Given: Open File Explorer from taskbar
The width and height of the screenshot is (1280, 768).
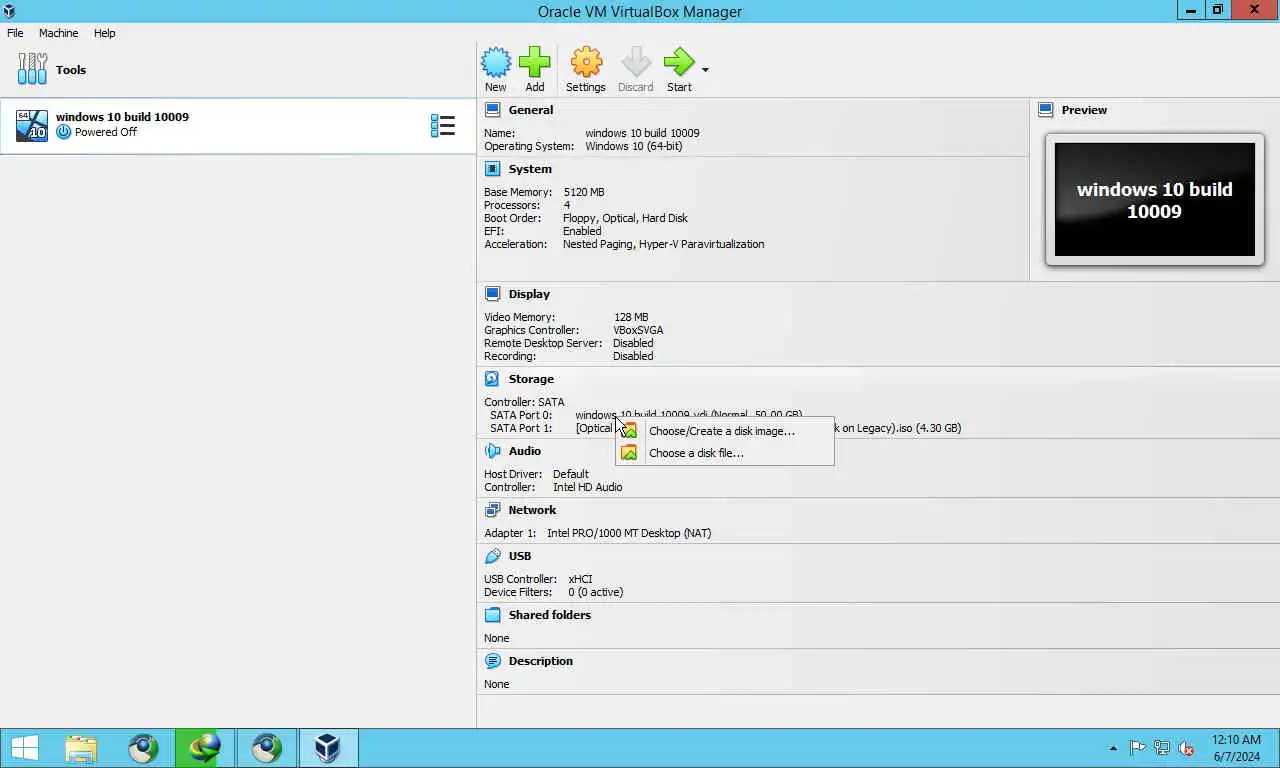Looking at the screenshot, I should pos(81,748).
